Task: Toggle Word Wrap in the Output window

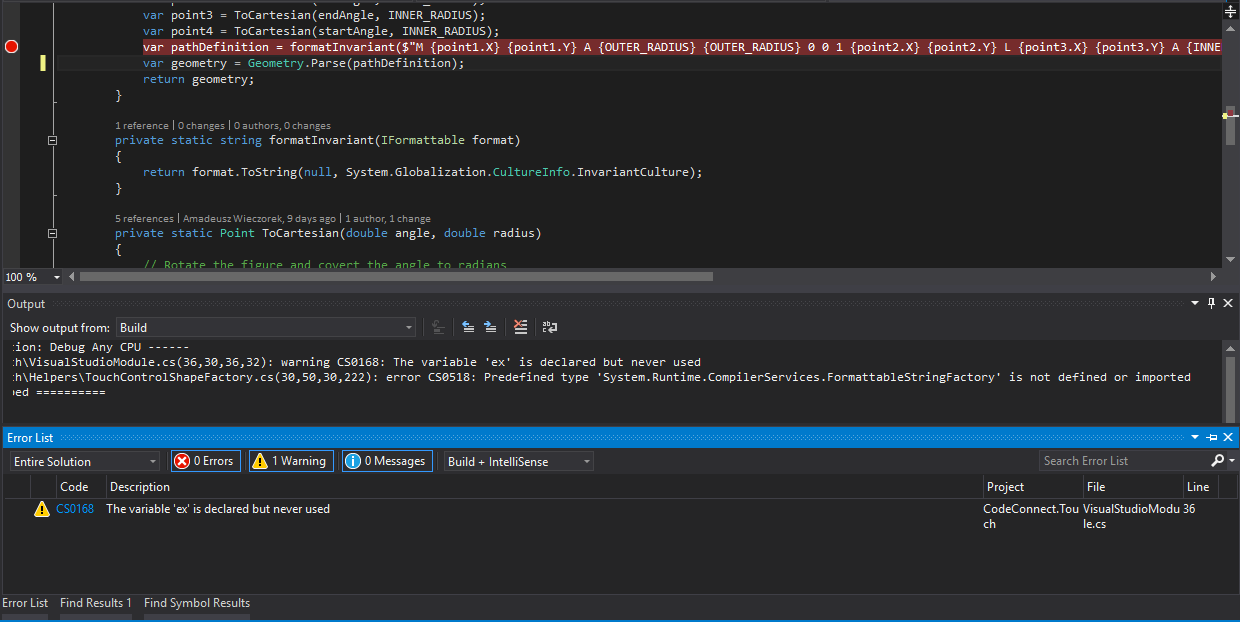Action: click(x=549, y=327)
